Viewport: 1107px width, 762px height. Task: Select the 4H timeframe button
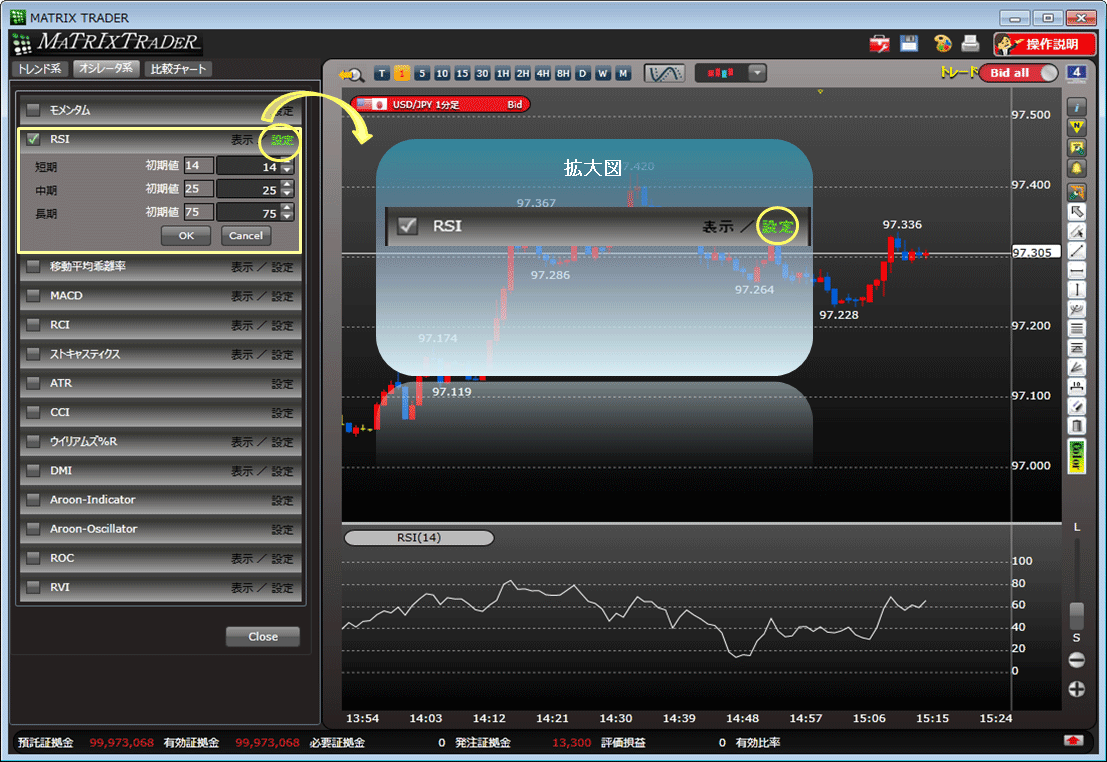543,73
